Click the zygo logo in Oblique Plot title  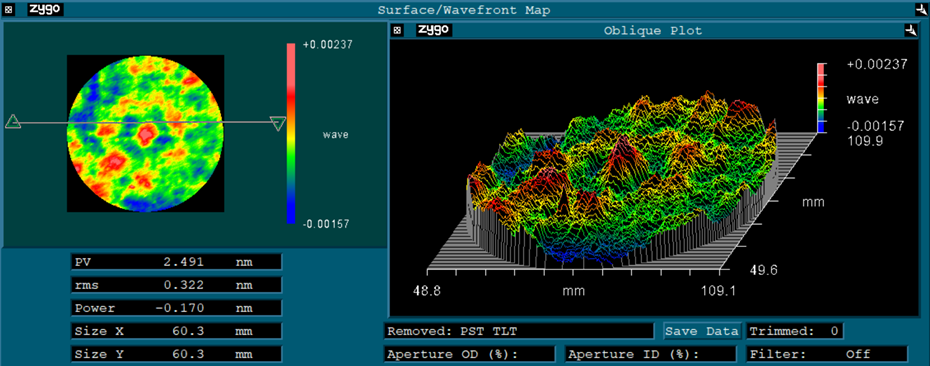click(x=434, y=30)
